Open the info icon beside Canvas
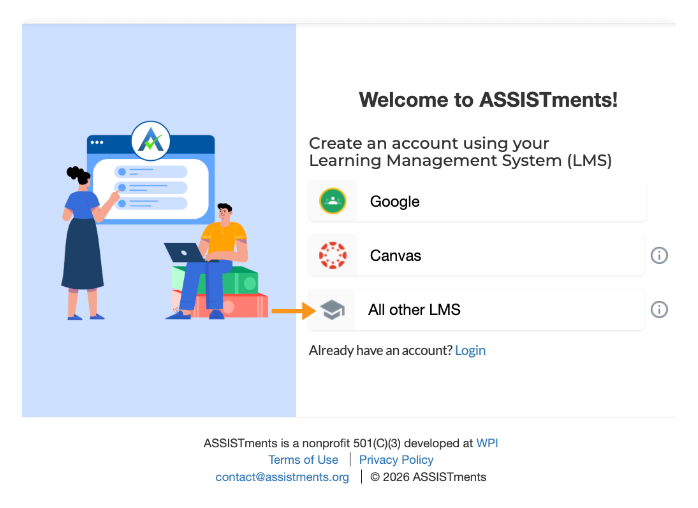 [x=659, y=256]
